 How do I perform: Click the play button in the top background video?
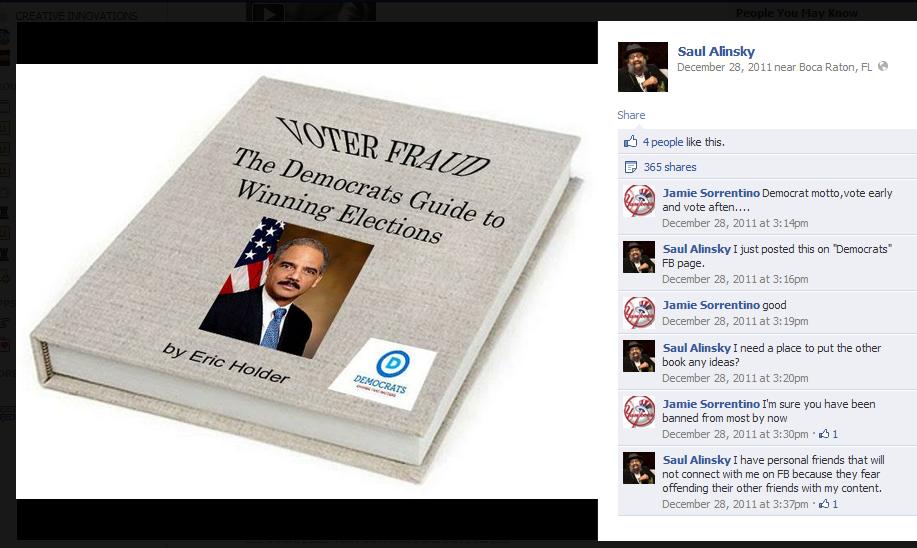point(269,13)
